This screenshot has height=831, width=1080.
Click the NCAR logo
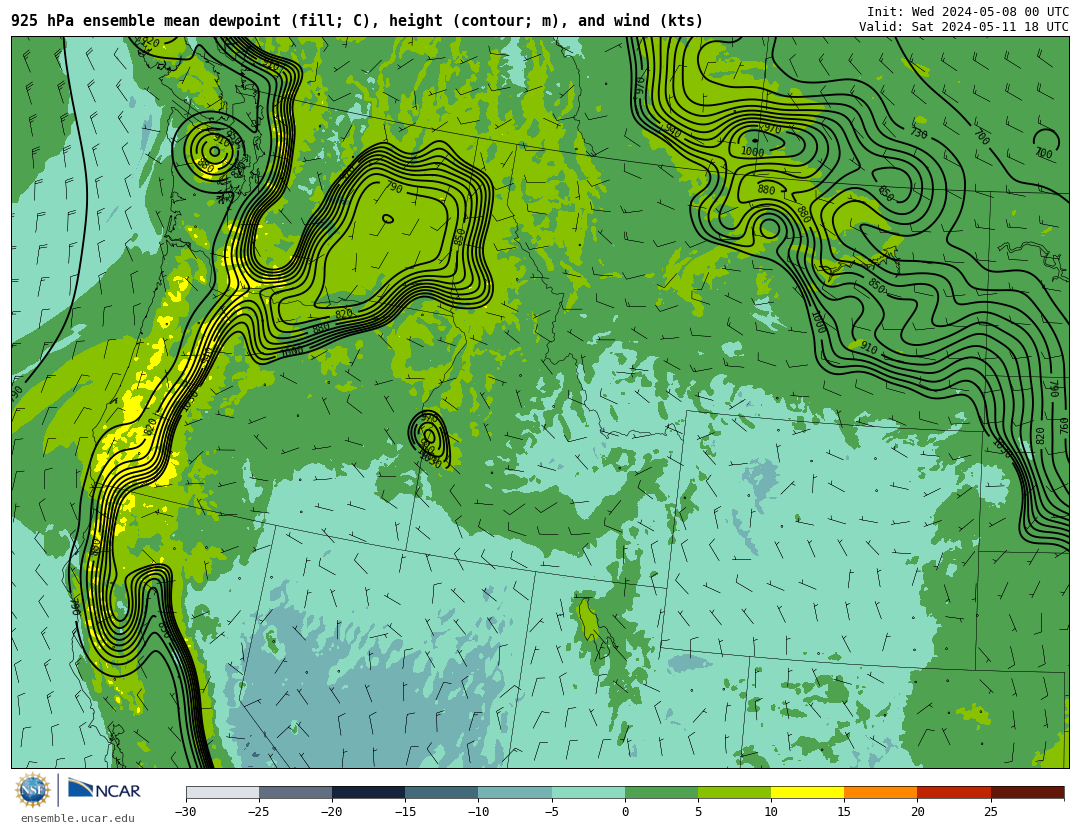pos(104,790)
